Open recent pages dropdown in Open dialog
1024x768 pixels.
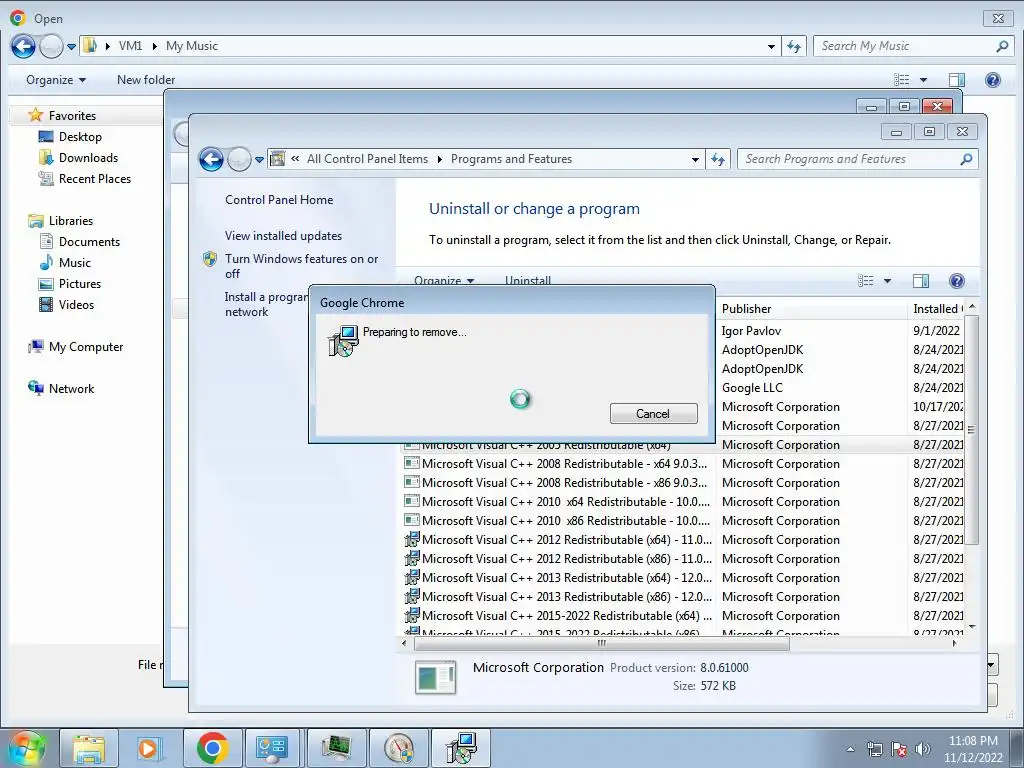coord(71,46)
